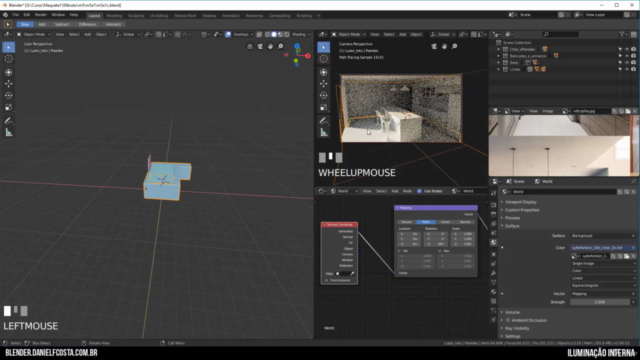Switch to the Shading workspace tab
Image resolution: width=640 pixels, height=360 pixels.
click(x=209, y=16)
